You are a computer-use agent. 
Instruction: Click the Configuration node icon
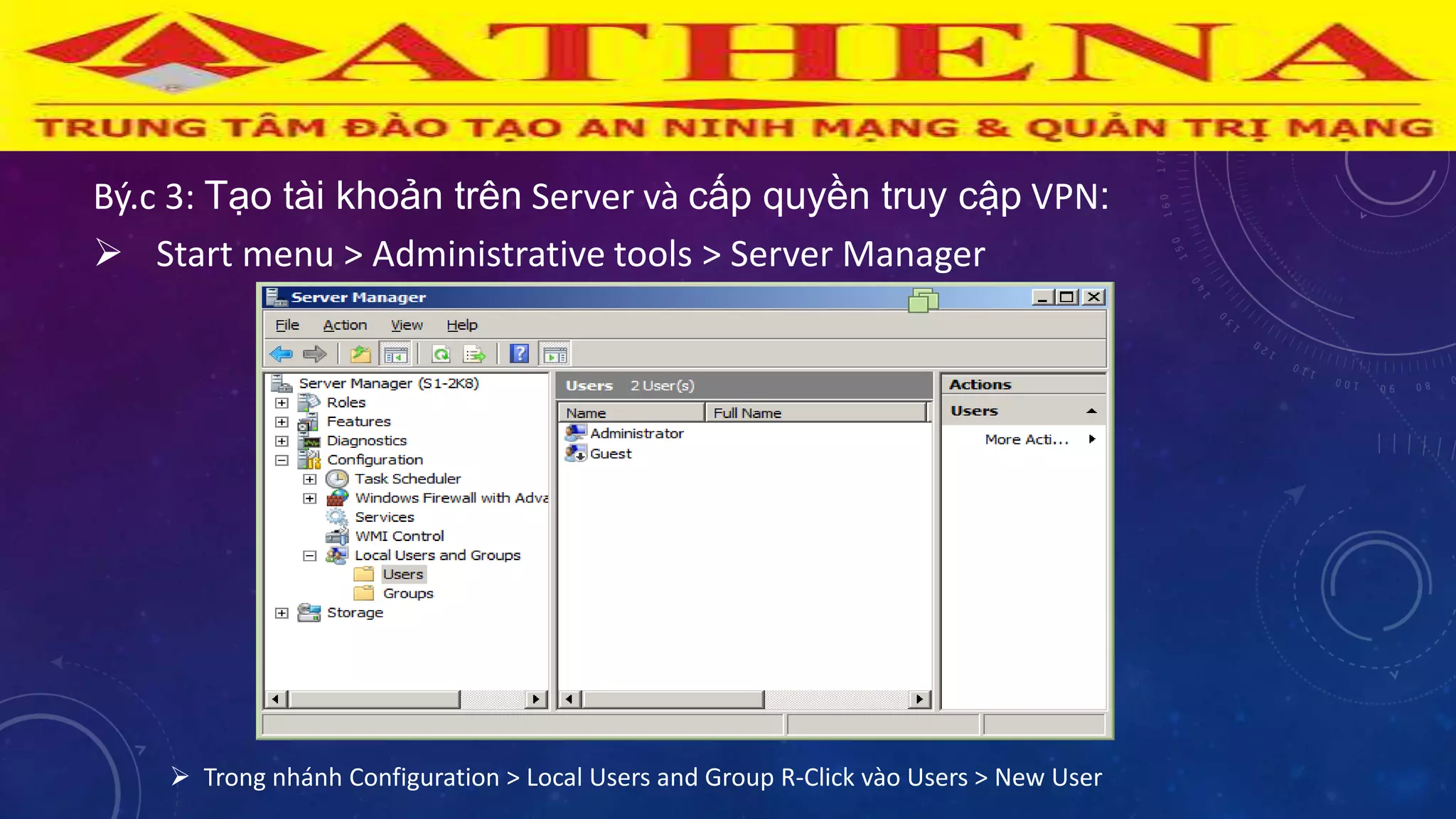click(309, 460)
